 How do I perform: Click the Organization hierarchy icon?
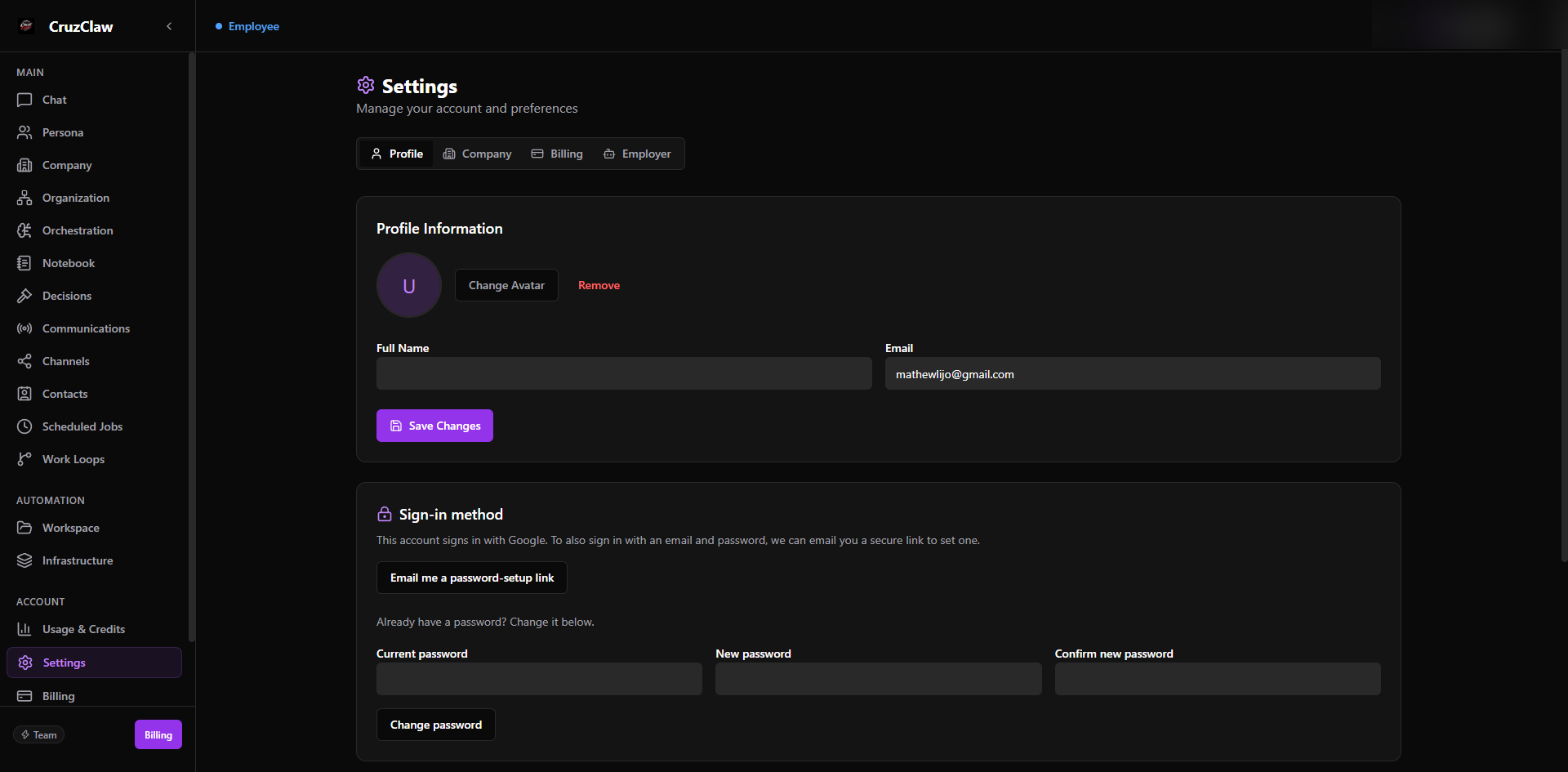tap(24, 198)
